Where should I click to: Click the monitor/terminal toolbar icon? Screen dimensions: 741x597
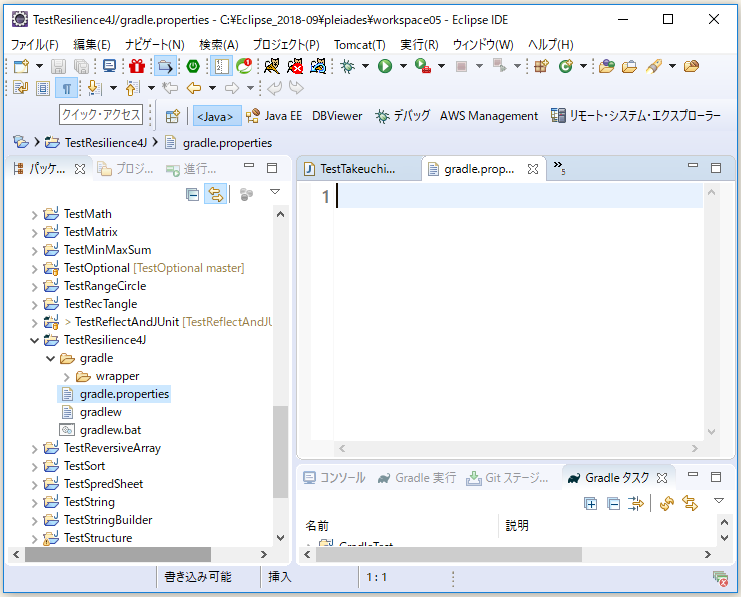pos(109,66)
